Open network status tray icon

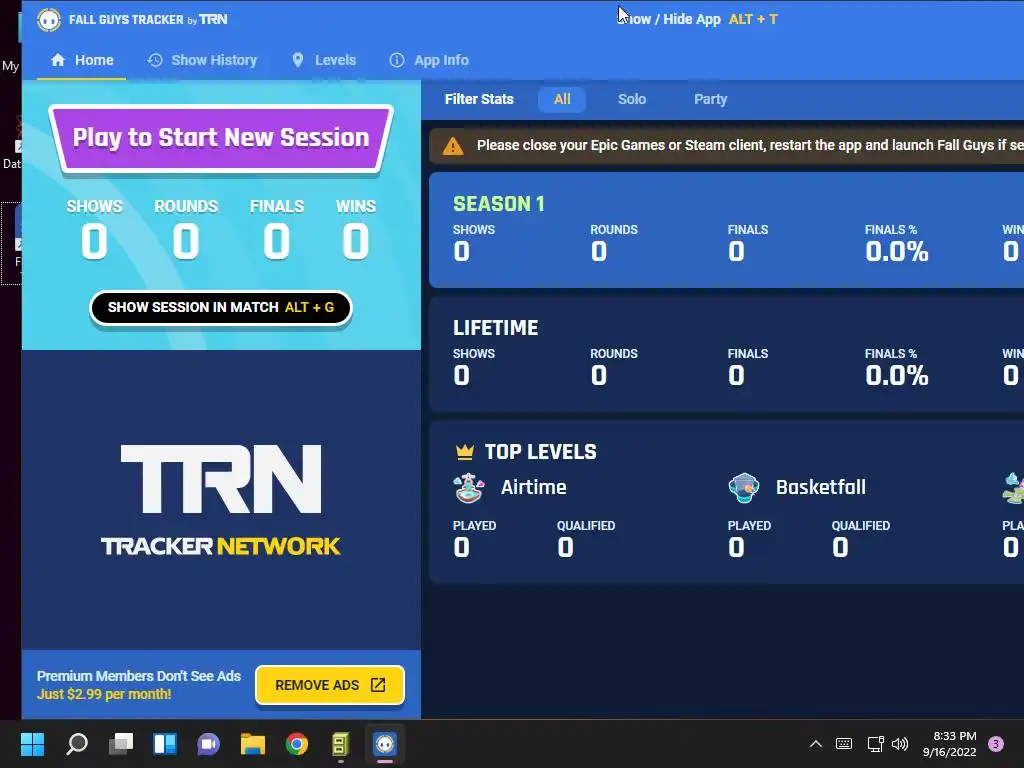point(875,744)
